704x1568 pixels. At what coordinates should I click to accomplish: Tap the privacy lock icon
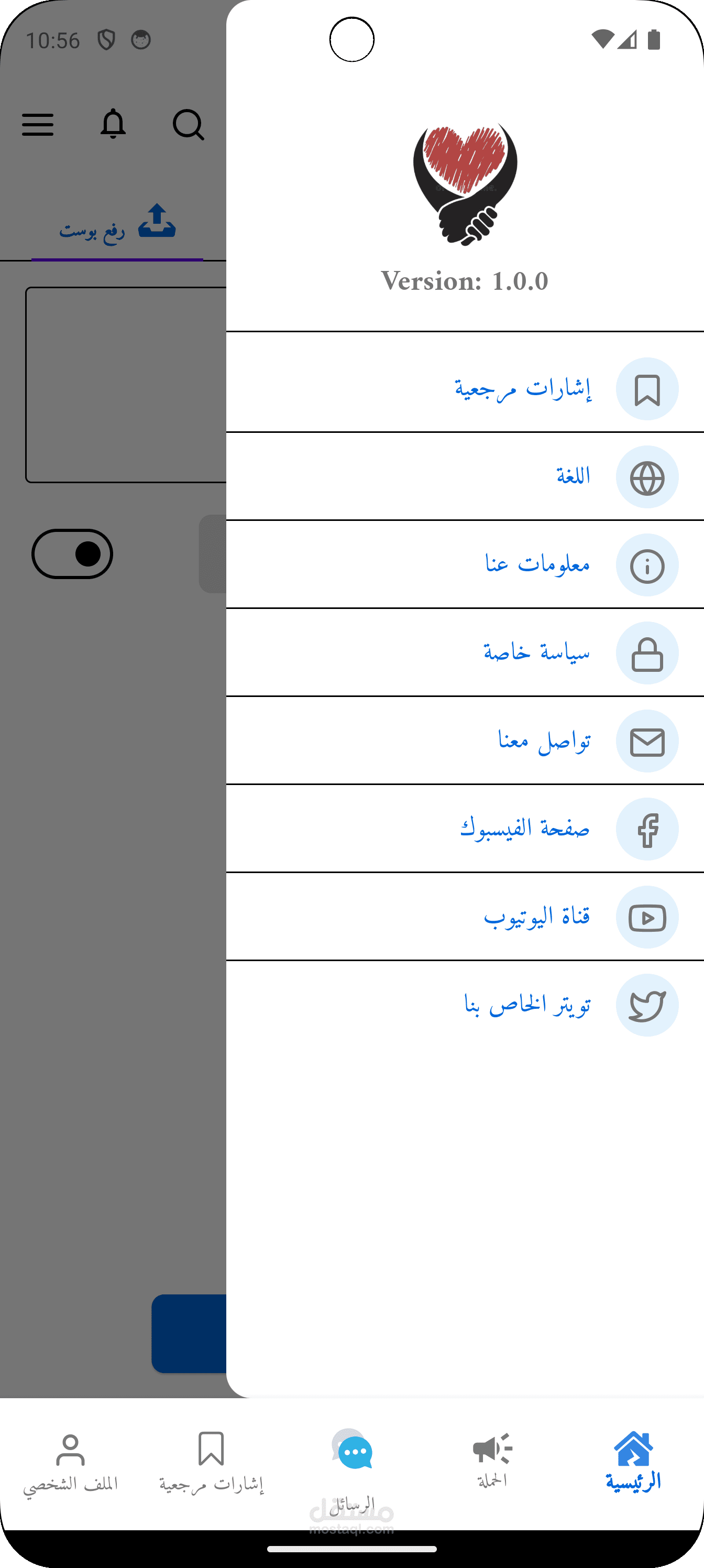pyautogui.click(x=647, y=654)
